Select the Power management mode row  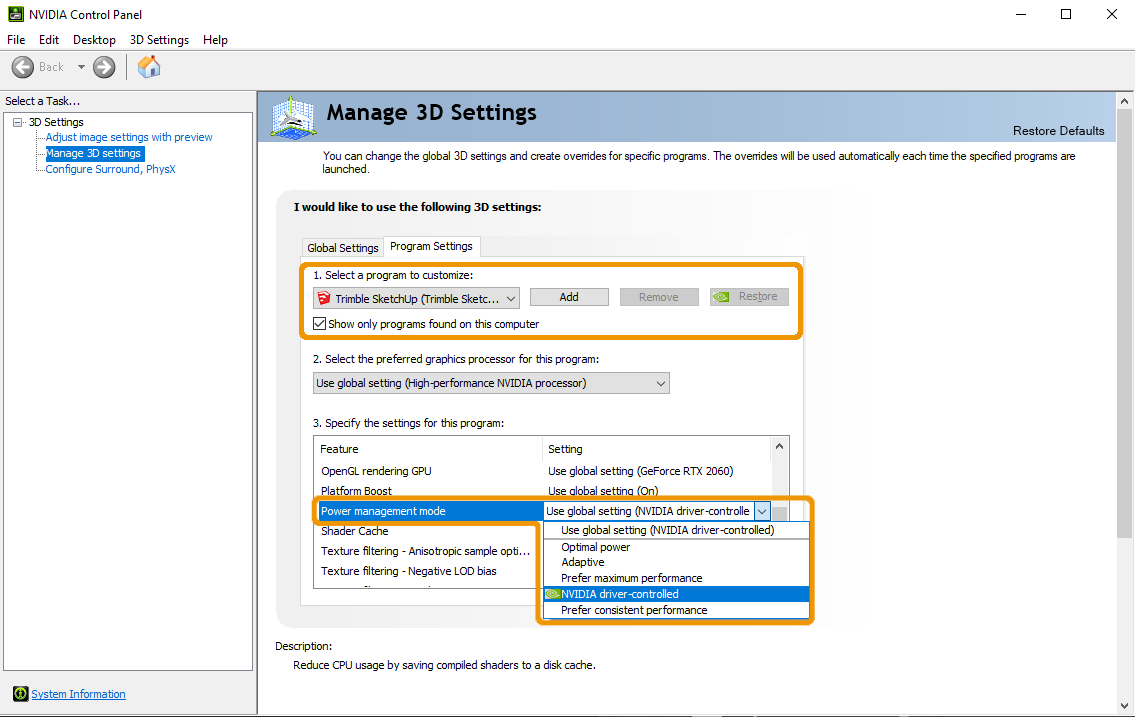[x=429, y=511]
